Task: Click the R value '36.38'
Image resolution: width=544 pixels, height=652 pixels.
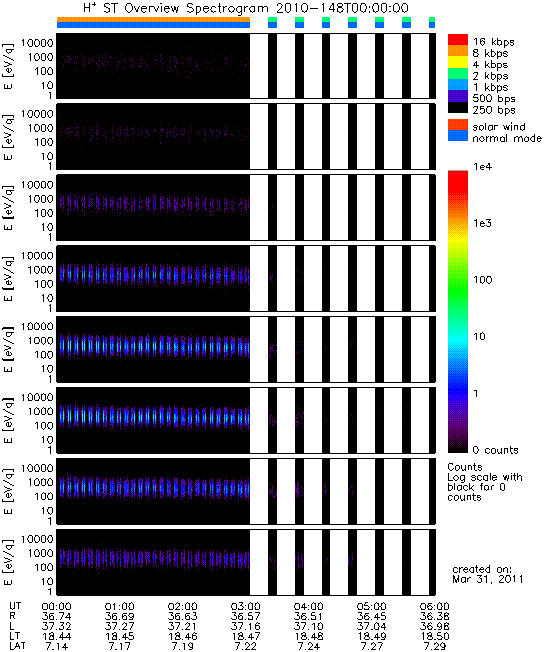Action: pos(434,617)
